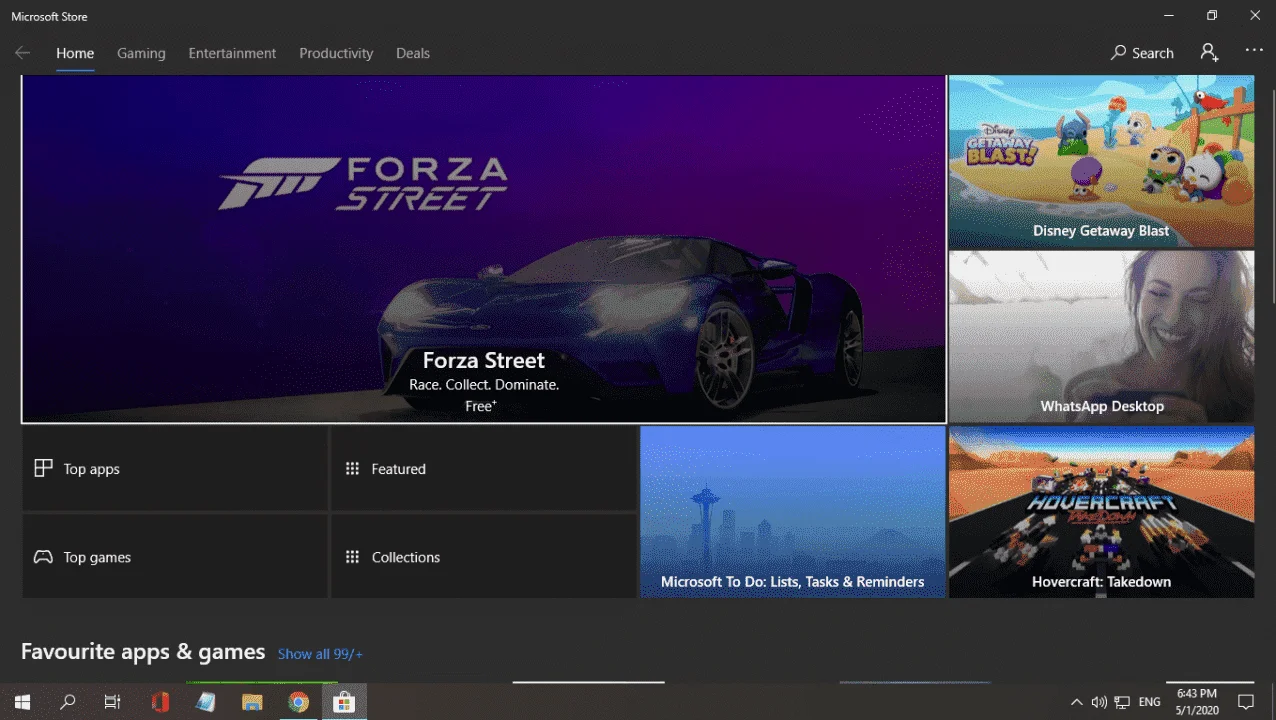1276x720 pixels.
Task: Select the Home tab
Action: pyautogui.click(x=75, y=53)
